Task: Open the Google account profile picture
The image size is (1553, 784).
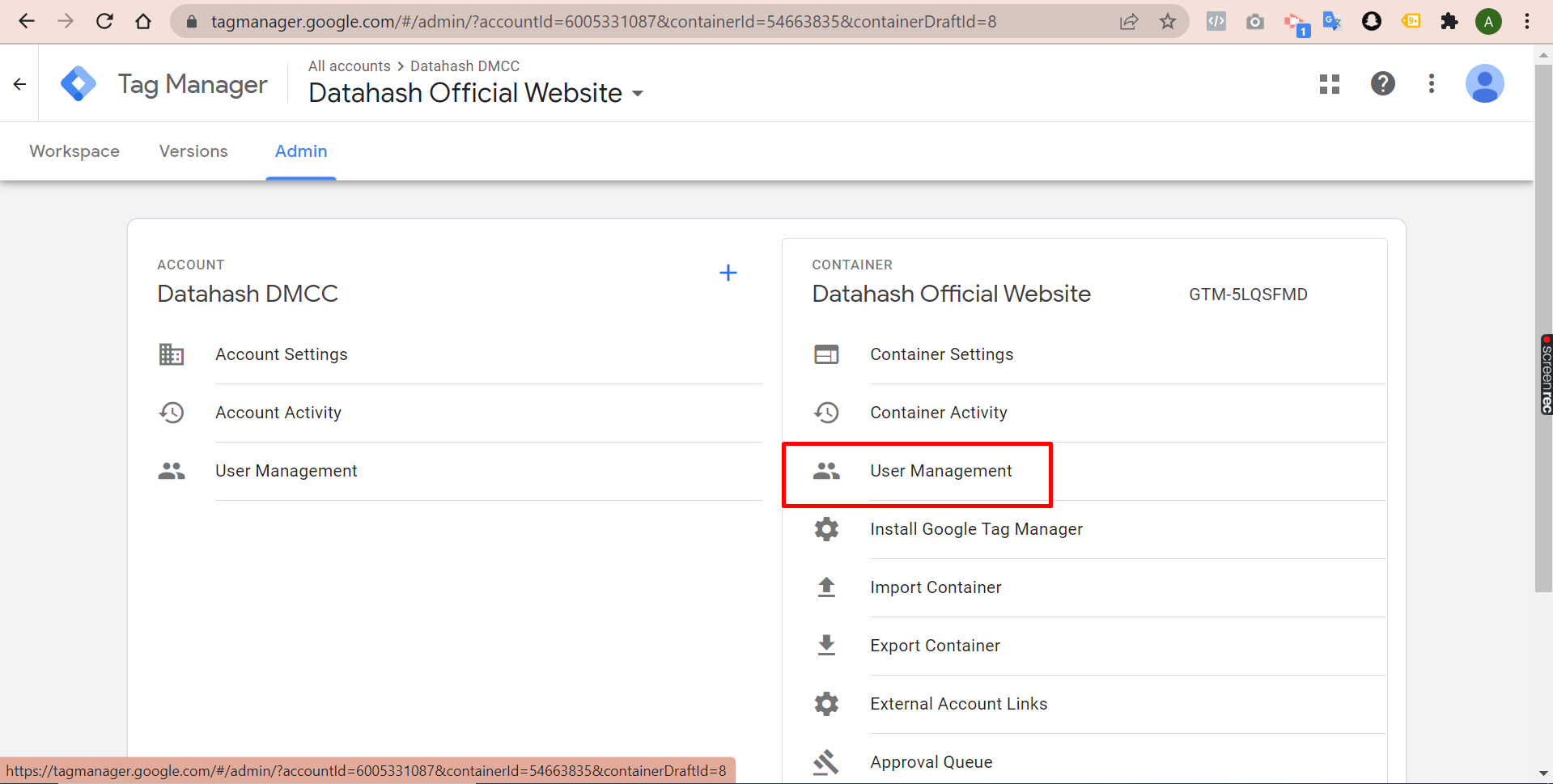Action: (1485, 83)
